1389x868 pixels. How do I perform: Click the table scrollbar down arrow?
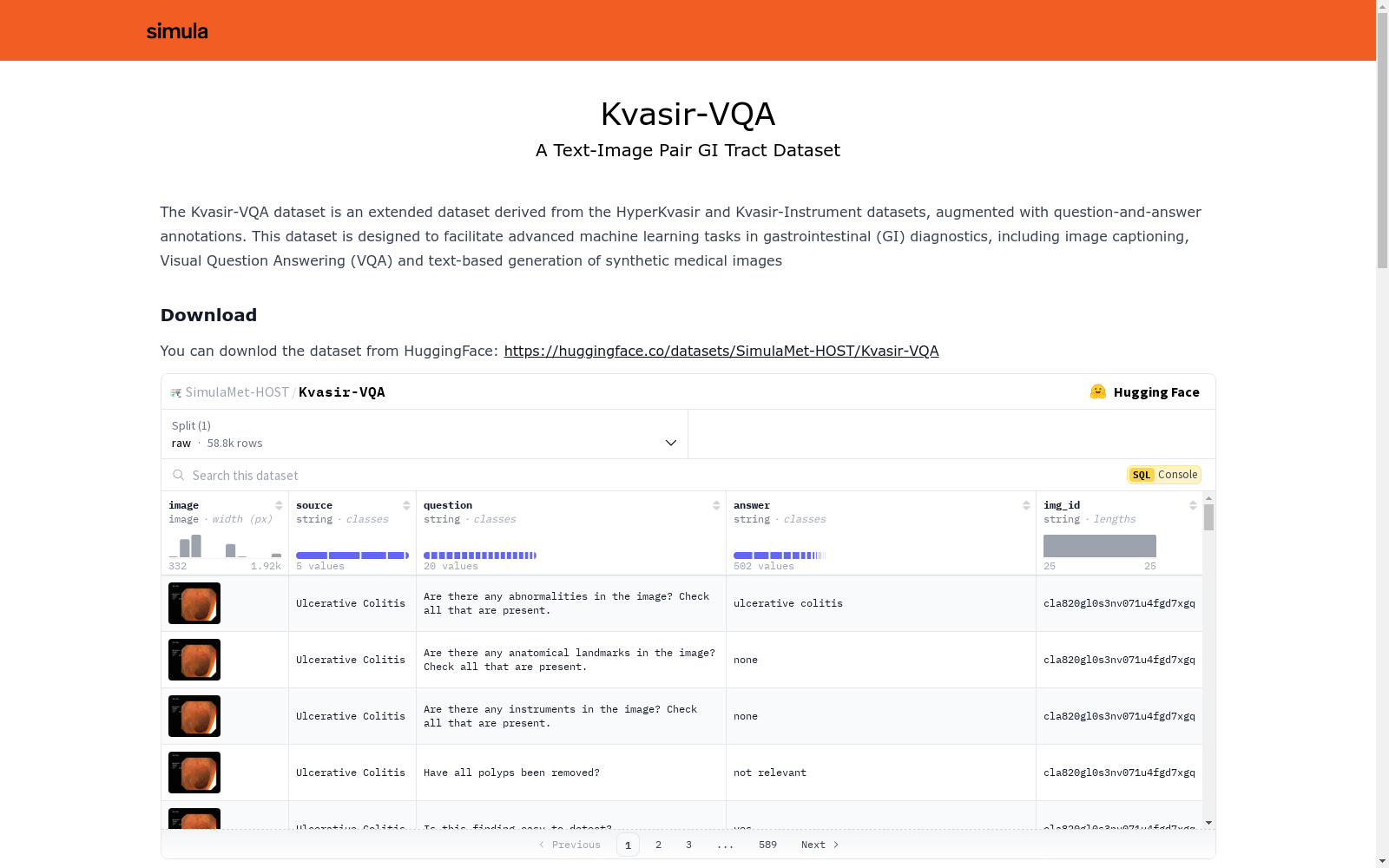[x=1208, y=823]
